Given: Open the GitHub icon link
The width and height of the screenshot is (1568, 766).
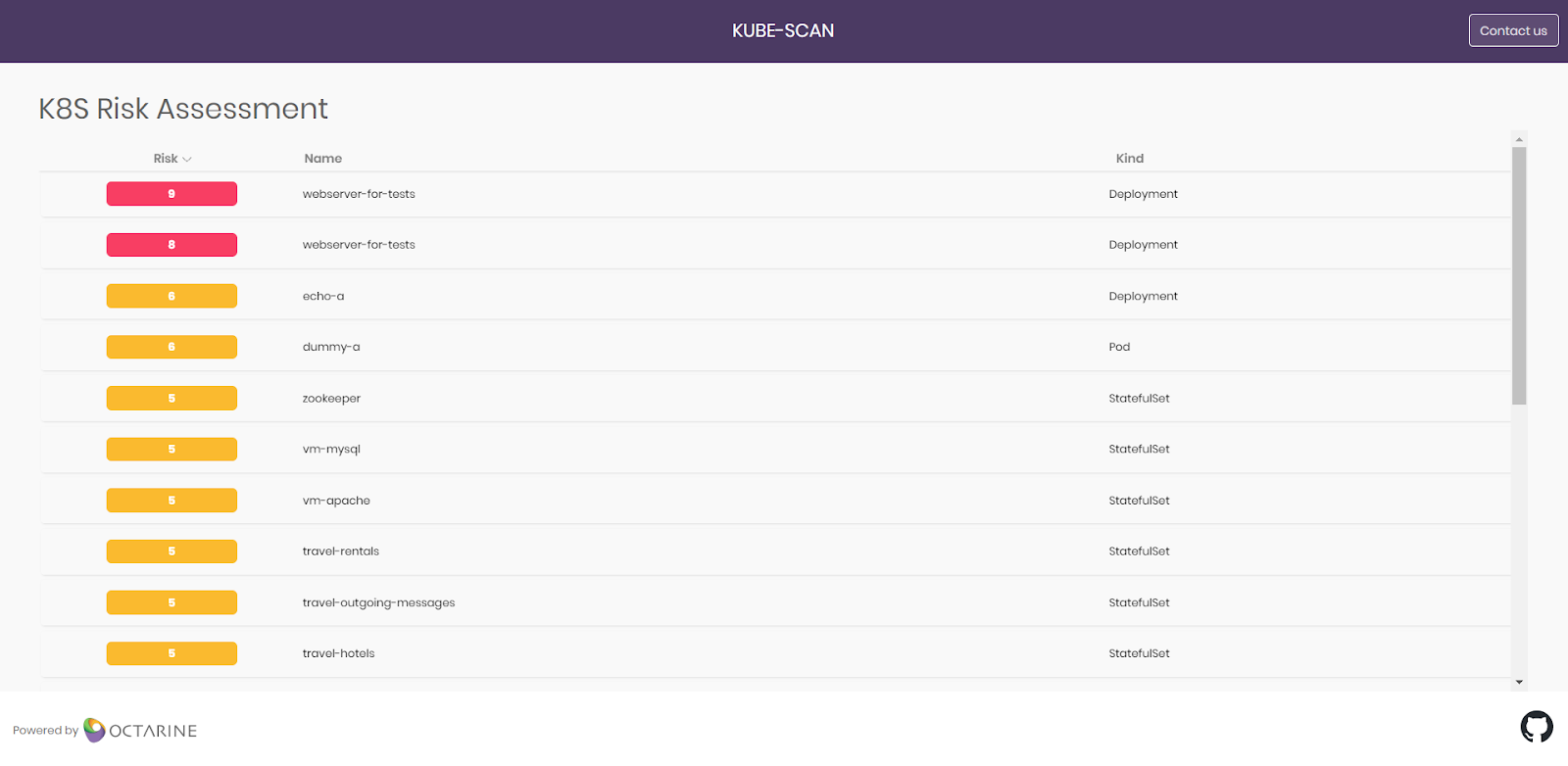Looking at the screenshot, I should point(1536,727).
